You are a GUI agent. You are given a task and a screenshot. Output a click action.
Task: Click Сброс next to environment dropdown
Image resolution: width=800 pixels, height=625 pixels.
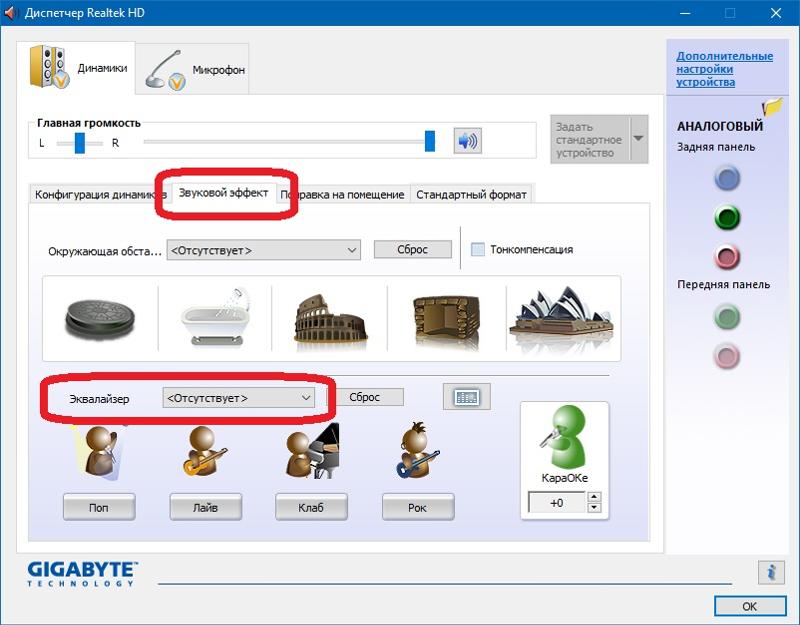pos(413,249)
